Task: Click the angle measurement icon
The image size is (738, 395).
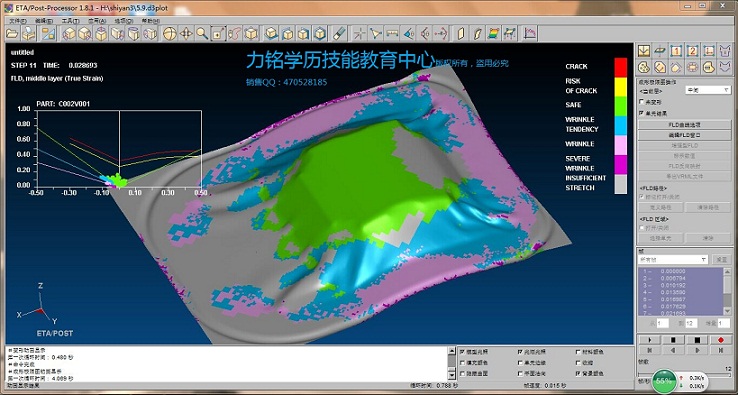Action: click(409, 33)
